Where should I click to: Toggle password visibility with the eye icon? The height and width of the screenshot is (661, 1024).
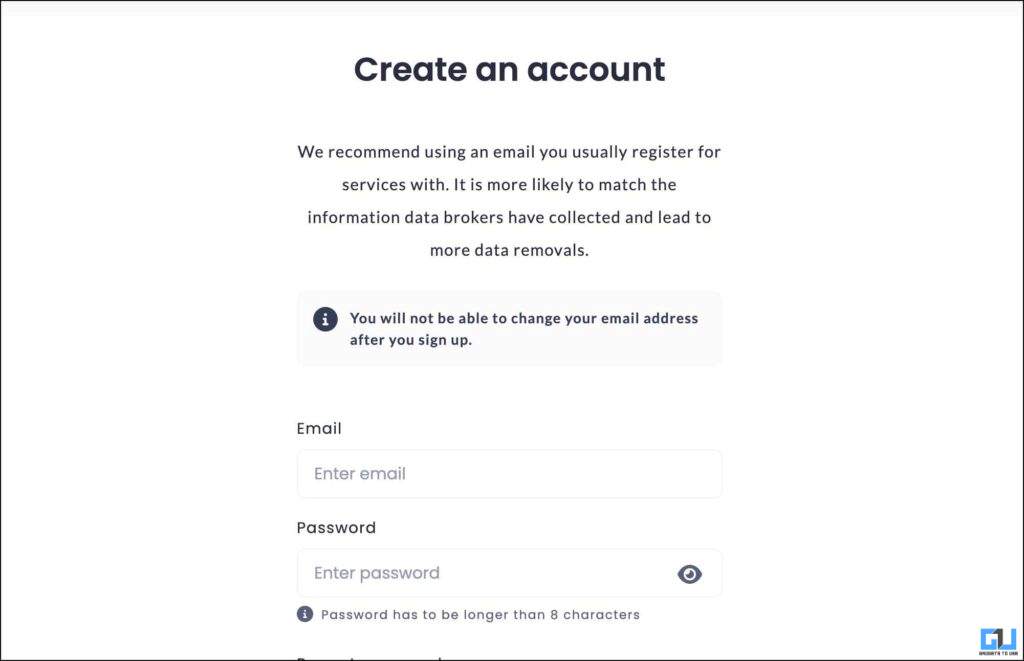click(690, 573)
